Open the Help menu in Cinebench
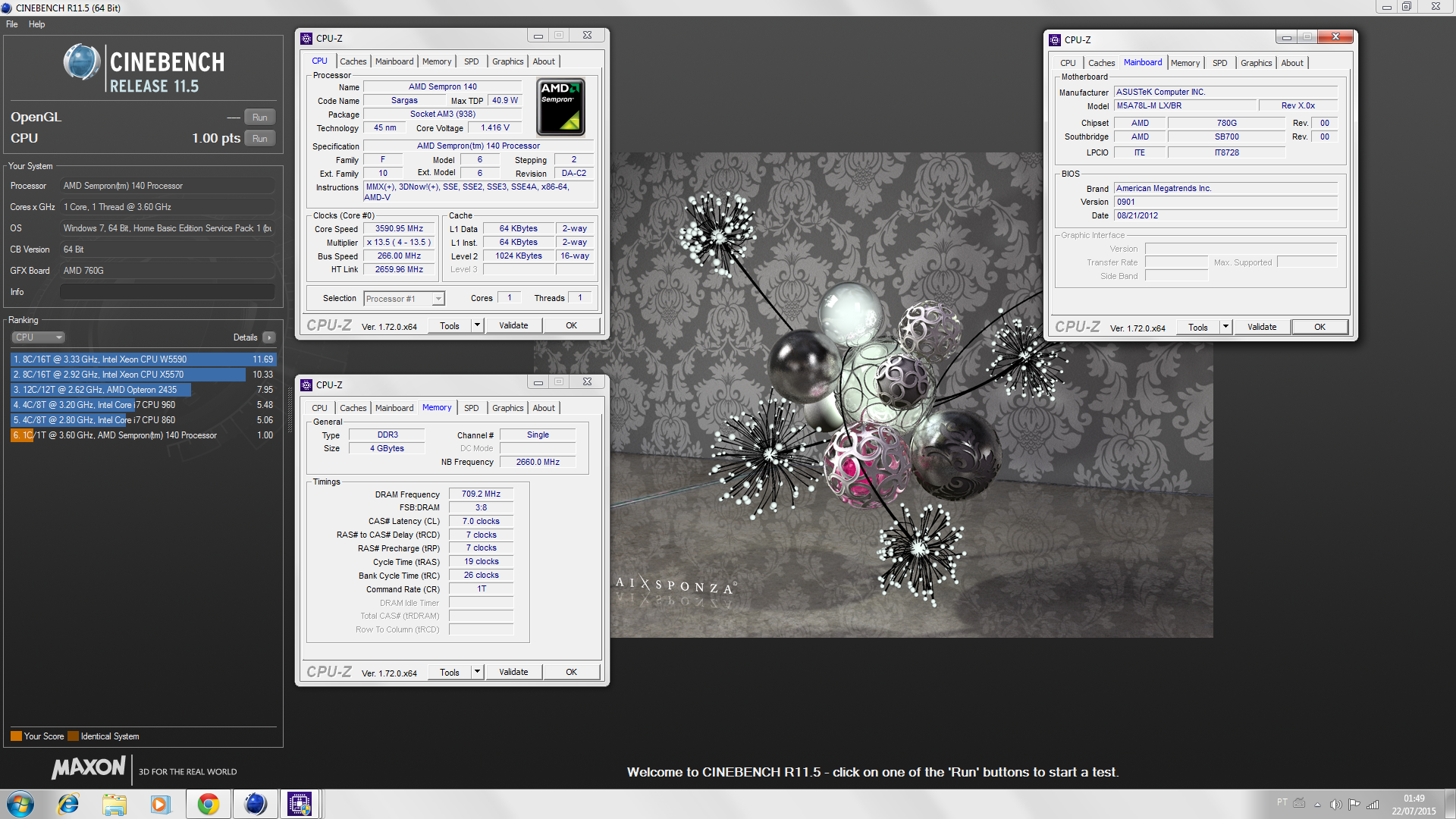This screenshot has width=1456, height=819. pyautogui.click(x=36, y=24)
